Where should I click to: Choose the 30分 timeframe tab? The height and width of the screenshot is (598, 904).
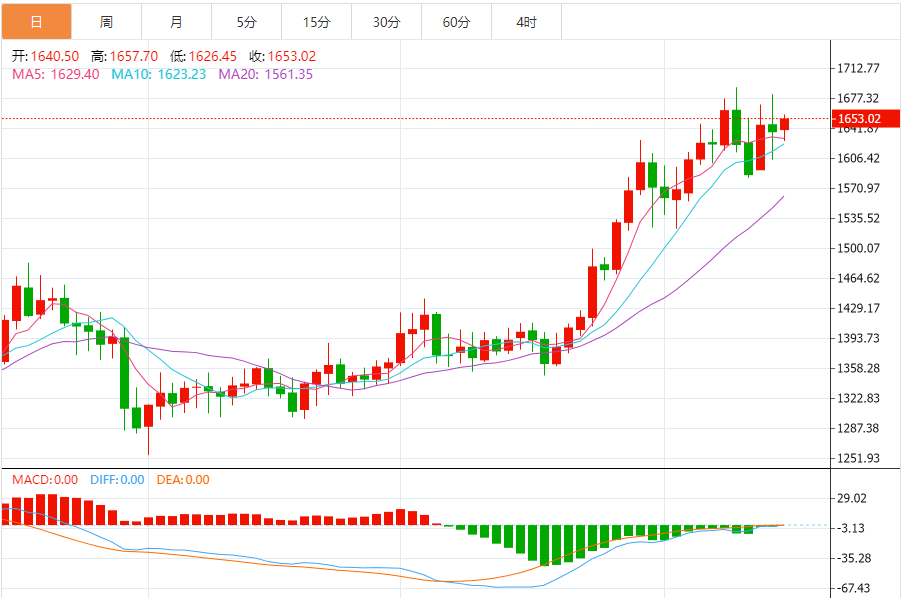tap(386, 21)
